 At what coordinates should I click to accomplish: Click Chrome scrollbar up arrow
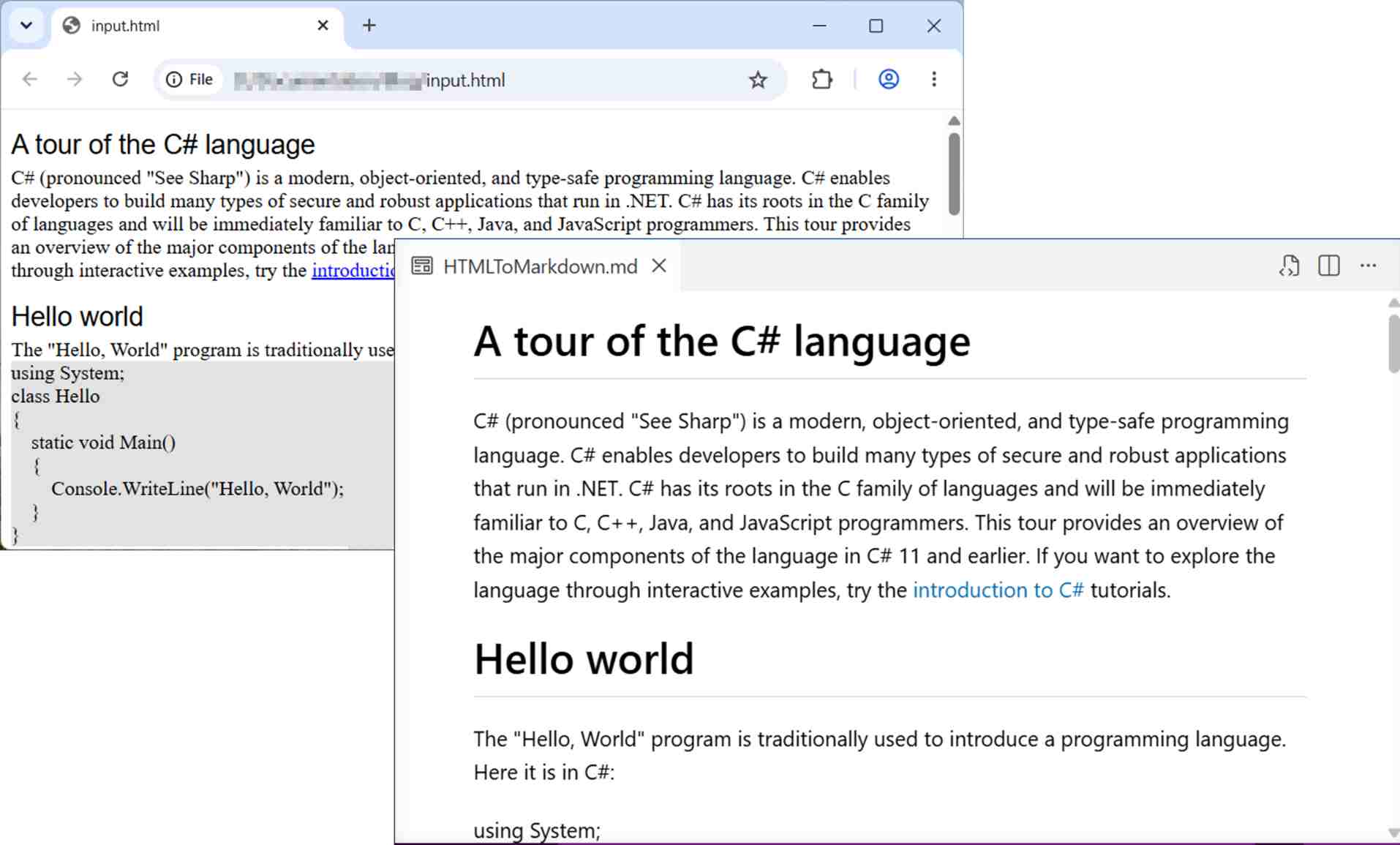pos(954,121)
